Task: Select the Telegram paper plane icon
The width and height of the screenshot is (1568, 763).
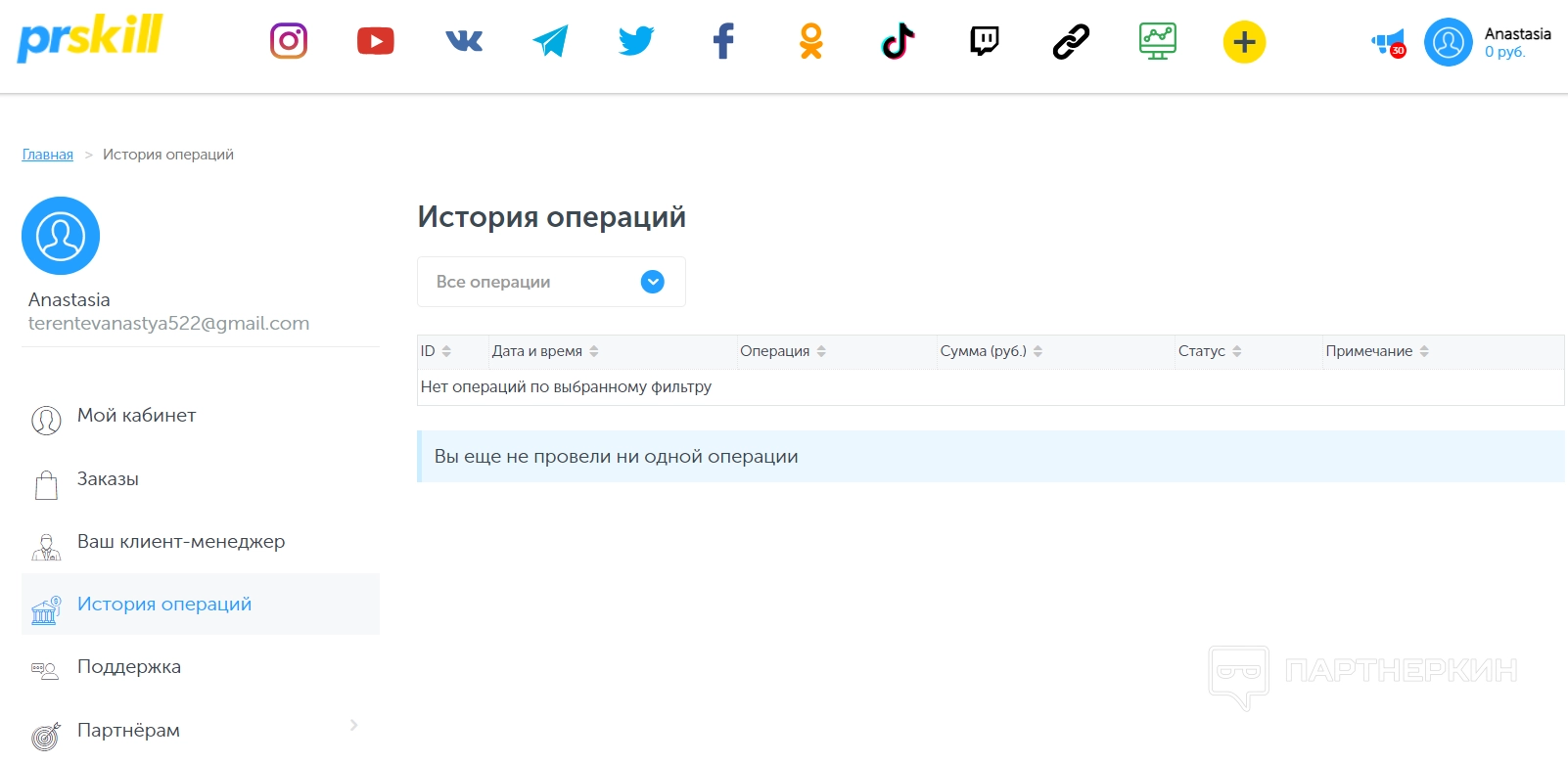Action: [550, 41]
